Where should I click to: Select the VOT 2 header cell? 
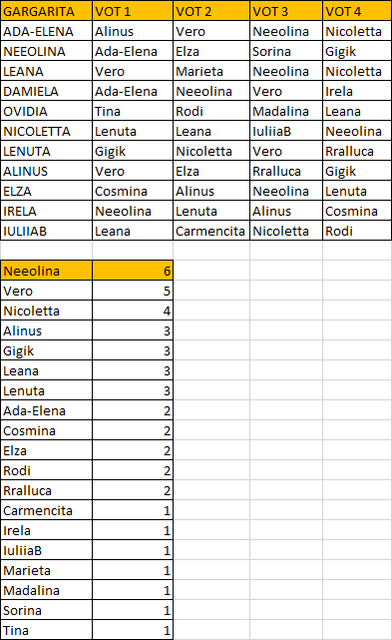pos(211,11)
